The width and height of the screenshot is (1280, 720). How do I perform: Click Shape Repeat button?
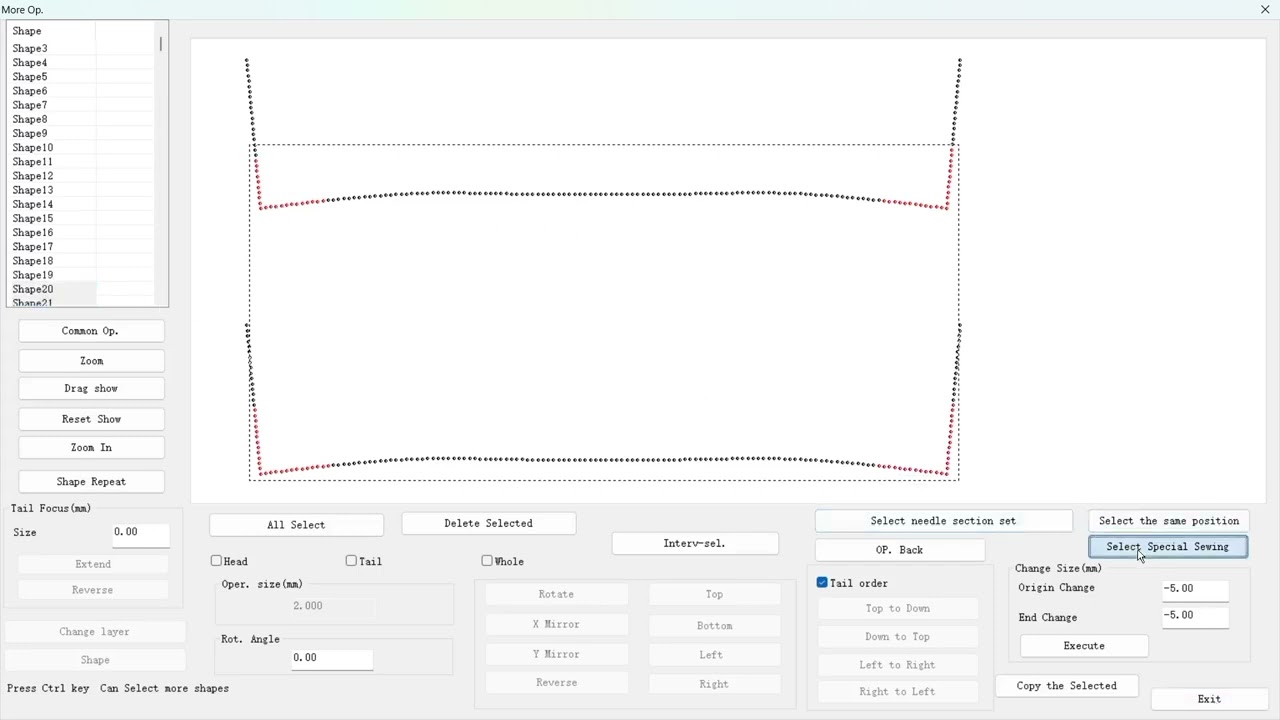tap(91, 482)
